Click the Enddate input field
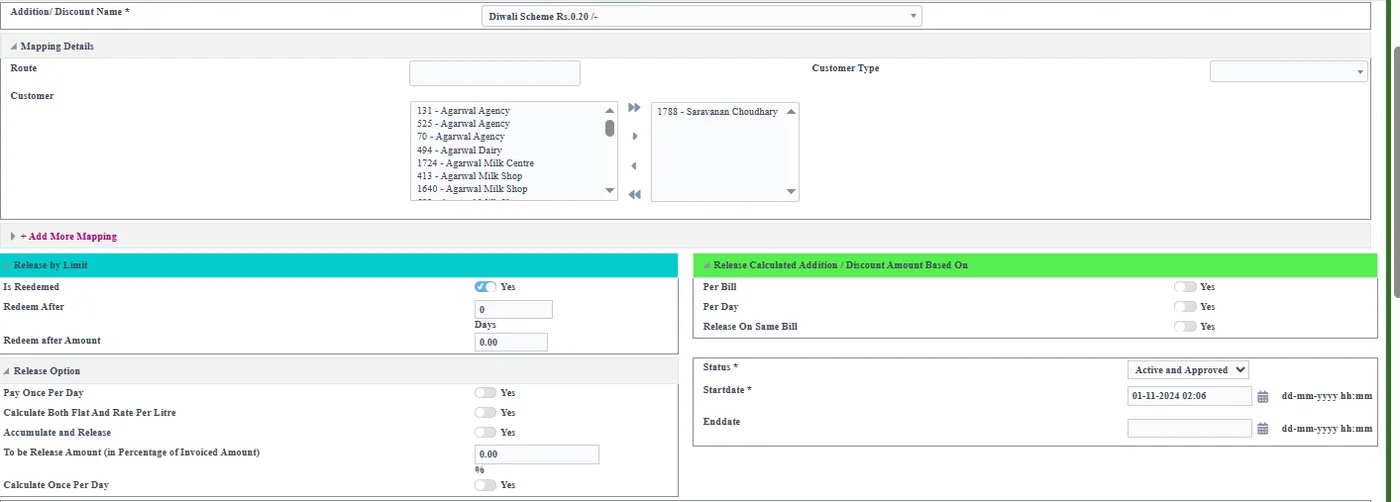 point(1189,428)
